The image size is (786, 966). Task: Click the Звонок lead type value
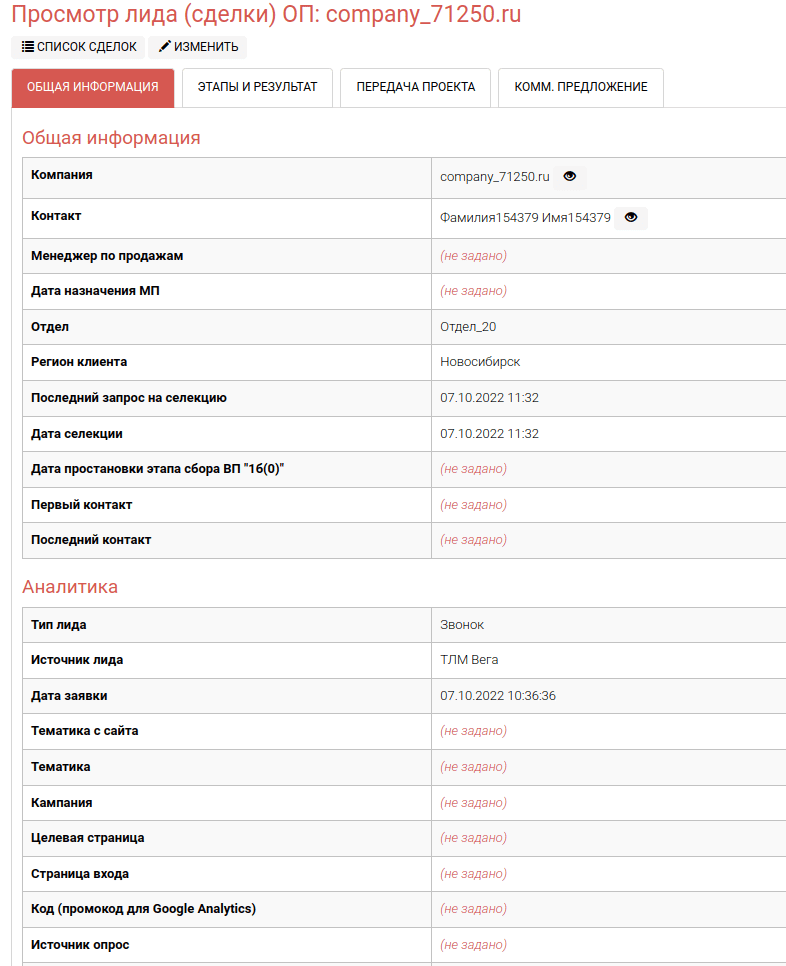click(462, 625)
